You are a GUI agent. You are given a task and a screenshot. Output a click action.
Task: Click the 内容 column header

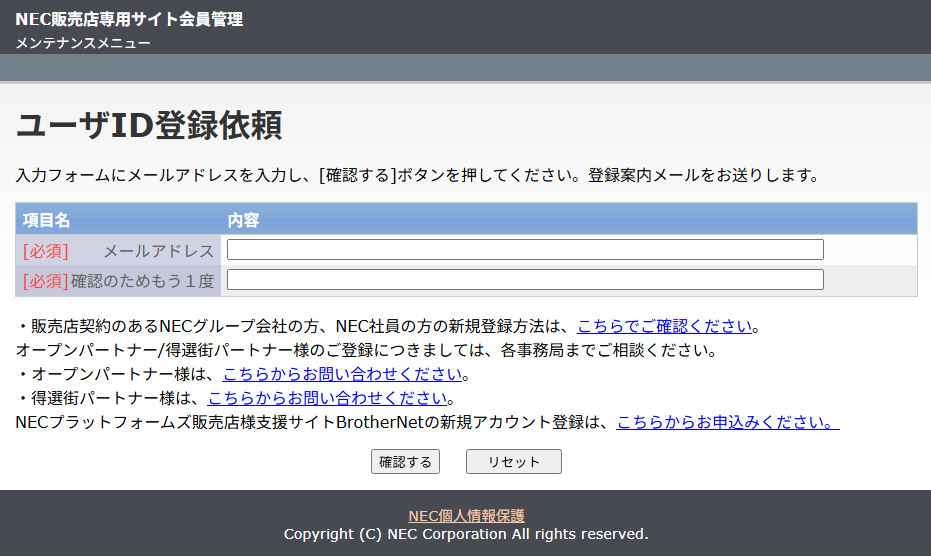[x=243, y=220]
